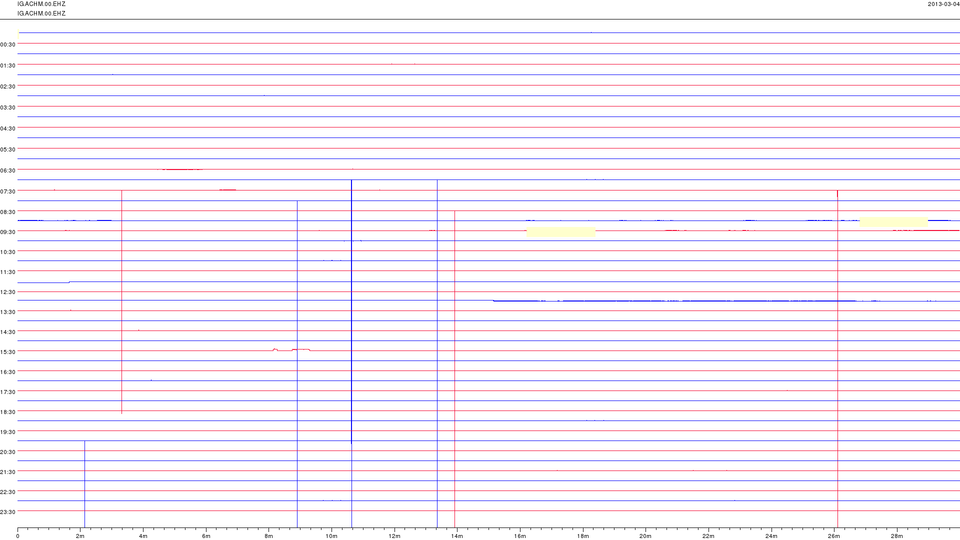Click the 24m axis tick label
The image size is (960, 540).
[x=771, y=536]
